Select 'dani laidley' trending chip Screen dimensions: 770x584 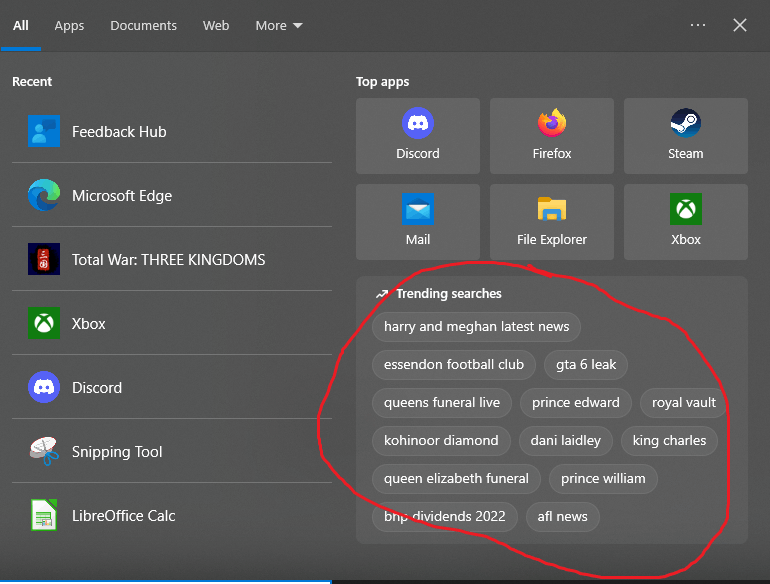point(566,441)
